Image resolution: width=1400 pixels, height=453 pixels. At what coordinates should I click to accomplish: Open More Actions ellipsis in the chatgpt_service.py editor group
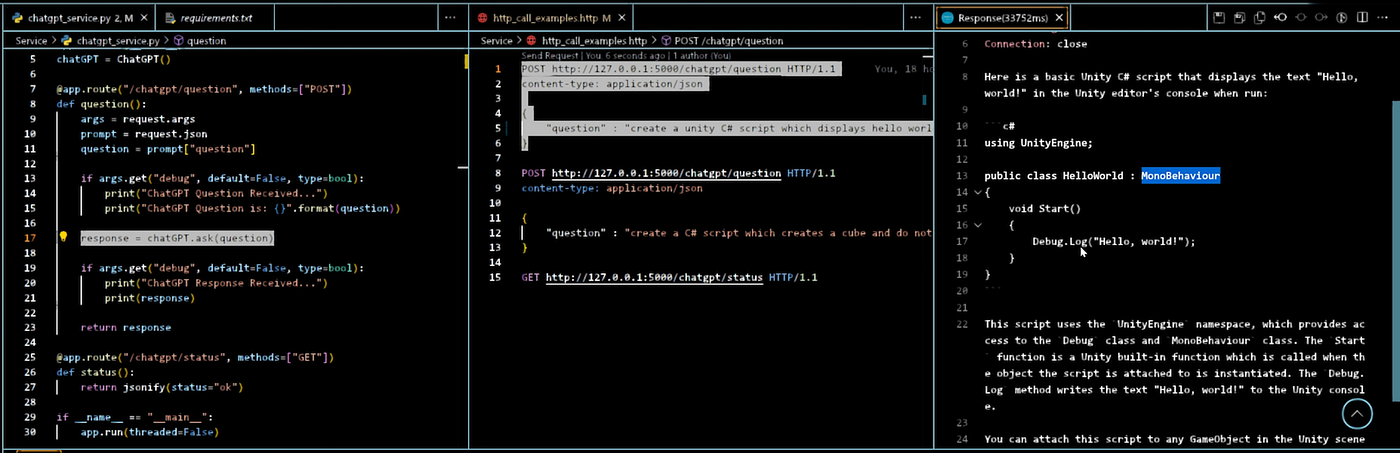click(x=451, y=17)
